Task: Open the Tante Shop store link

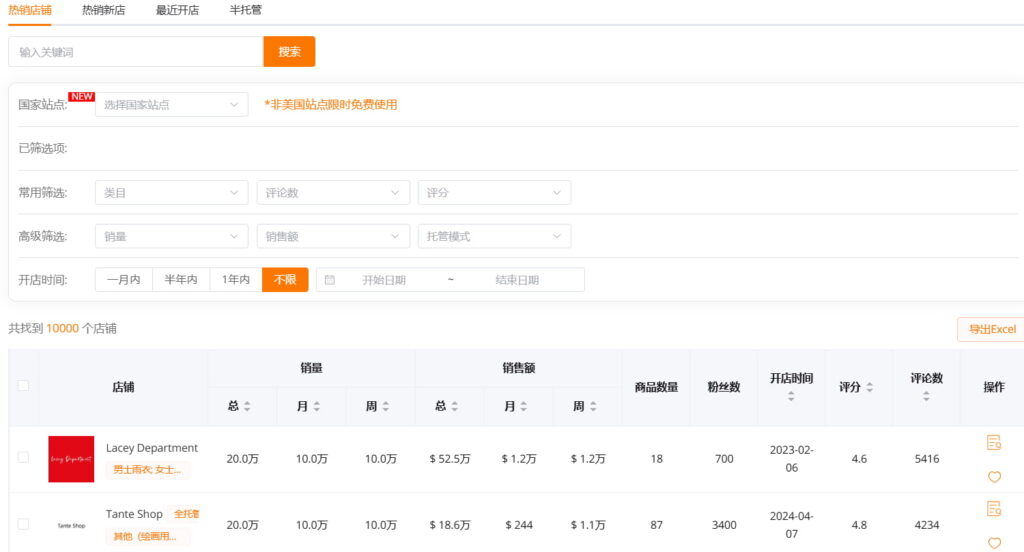Action: point(134,514)
